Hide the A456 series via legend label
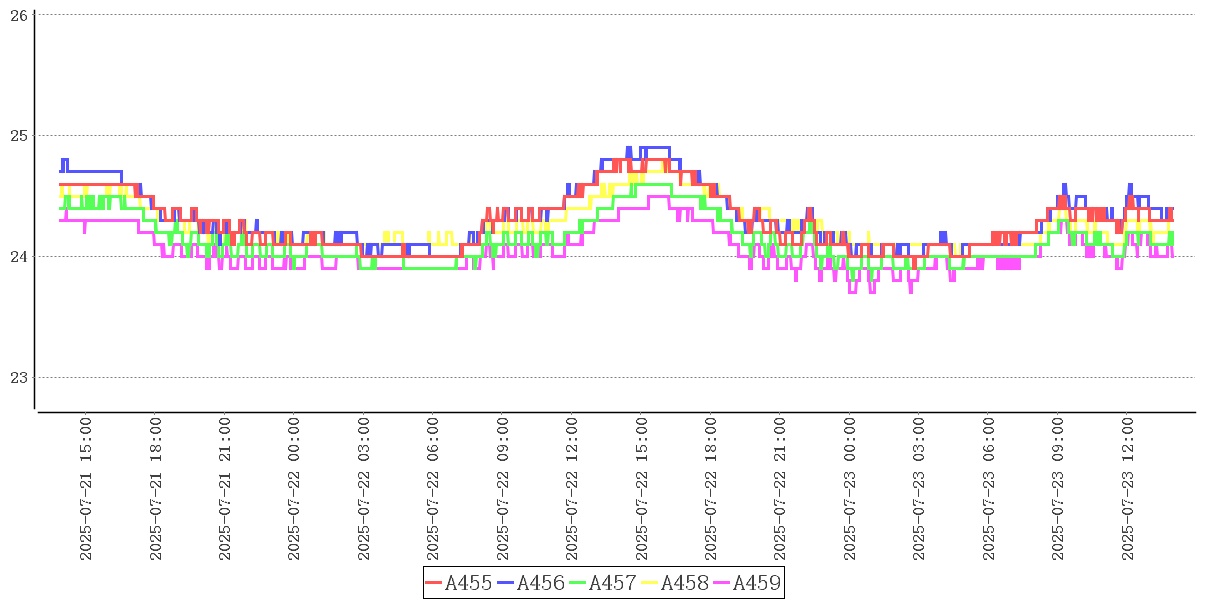1207x600 pixels. coord(540,583)
